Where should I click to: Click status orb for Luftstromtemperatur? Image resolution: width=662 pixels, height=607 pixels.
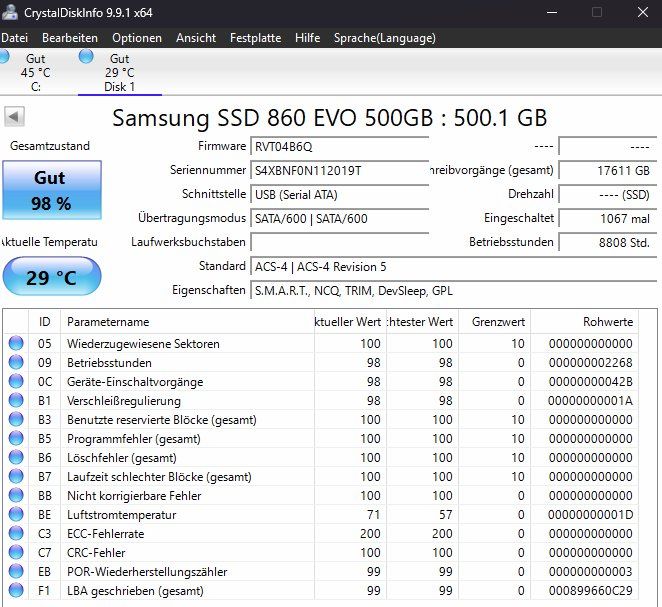[x=16, y=514]
